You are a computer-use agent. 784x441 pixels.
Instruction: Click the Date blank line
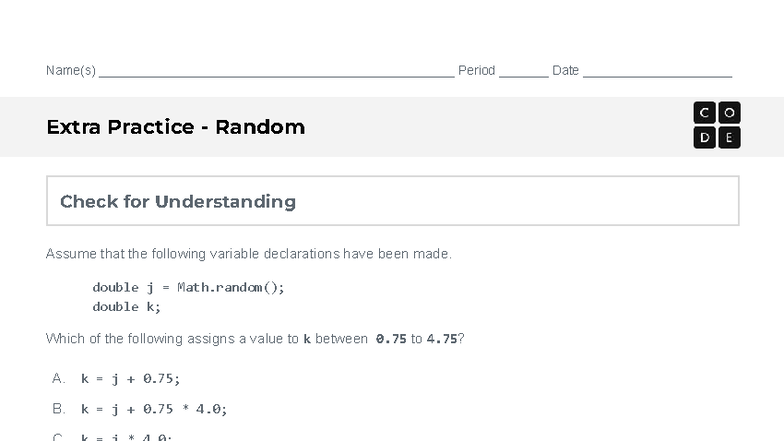point(657,72)
